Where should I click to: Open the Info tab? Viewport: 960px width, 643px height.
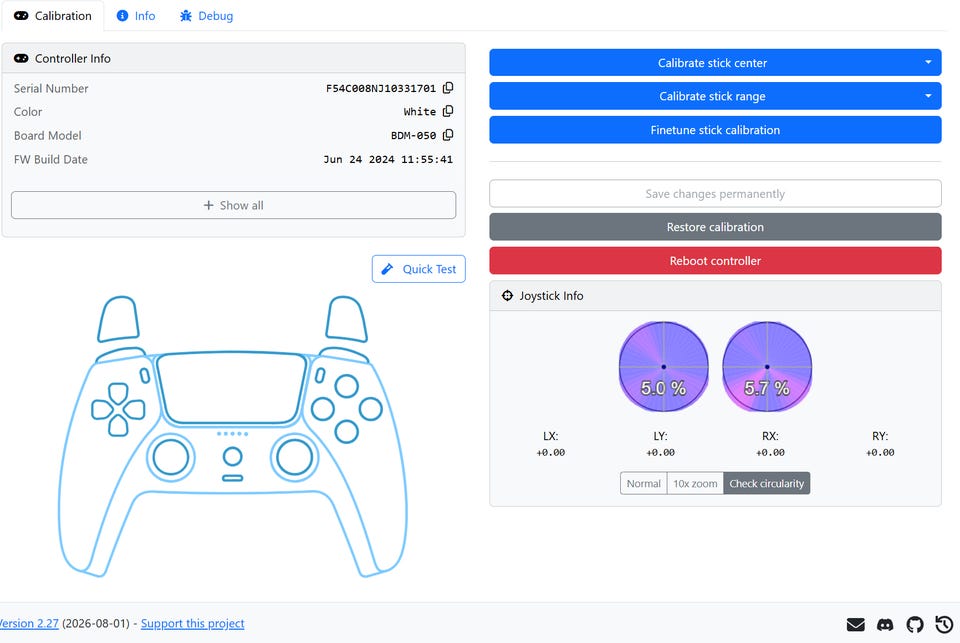(x=136, y=16)
